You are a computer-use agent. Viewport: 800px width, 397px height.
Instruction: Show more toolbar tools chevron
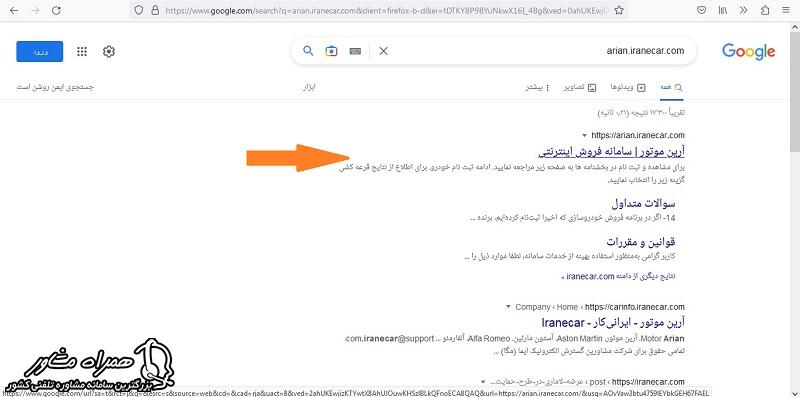pyautogui.click(x=743, y=10)
